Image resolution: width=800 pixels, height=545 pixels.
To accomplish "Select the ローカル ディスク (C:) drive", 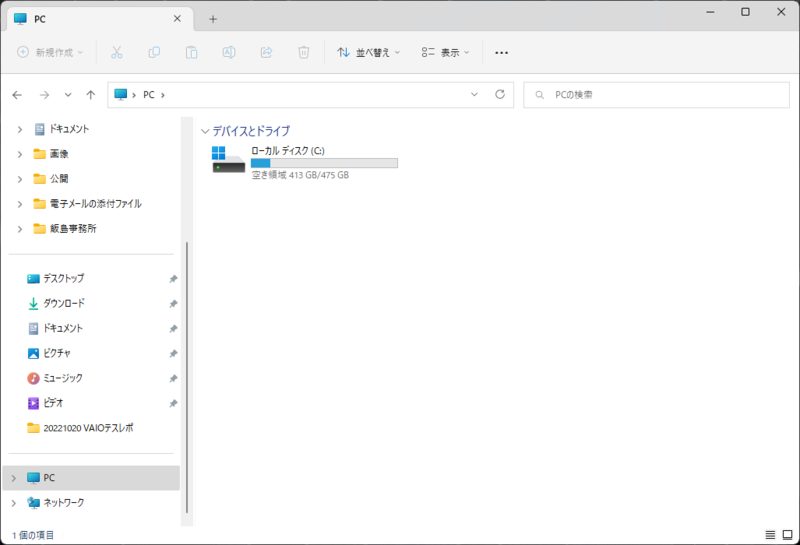I will point(305,162).
